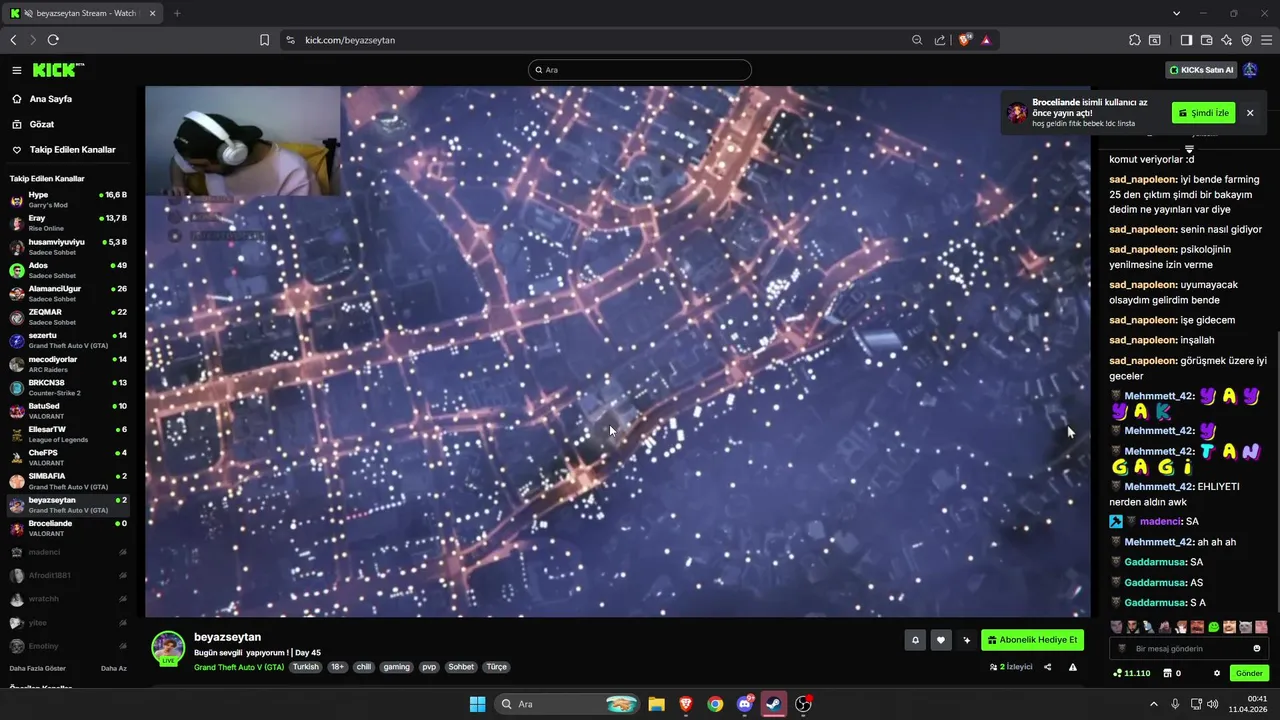The image size is (1280, 720).
Task: Open ZEQMAR channel in sidebar
Action: coord(68,316)
